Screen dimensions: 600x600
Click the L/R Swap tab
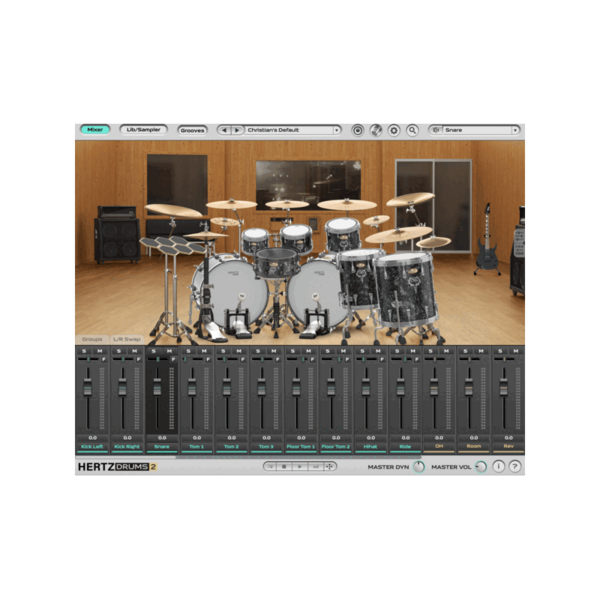click(127, 339)
